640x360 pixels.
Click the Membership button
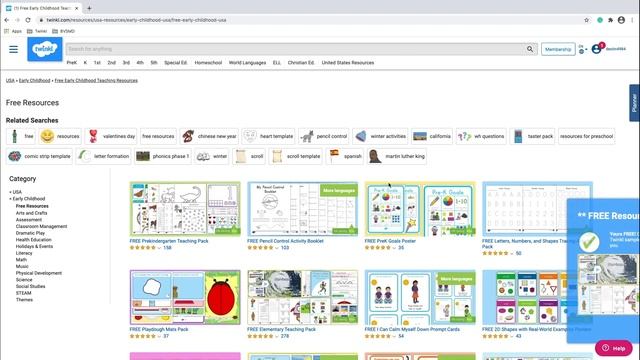[558, 49]
